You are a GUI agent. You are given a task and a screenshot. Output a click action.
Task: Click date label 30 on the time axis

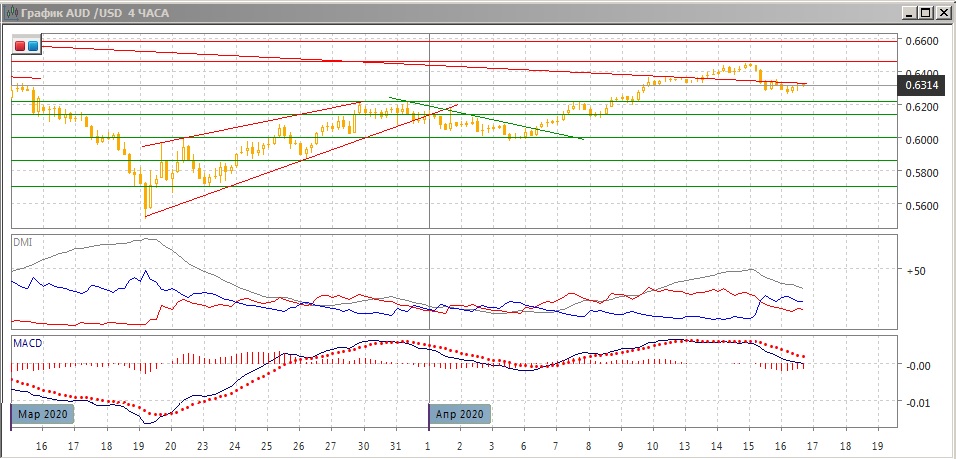pos(363,444)
